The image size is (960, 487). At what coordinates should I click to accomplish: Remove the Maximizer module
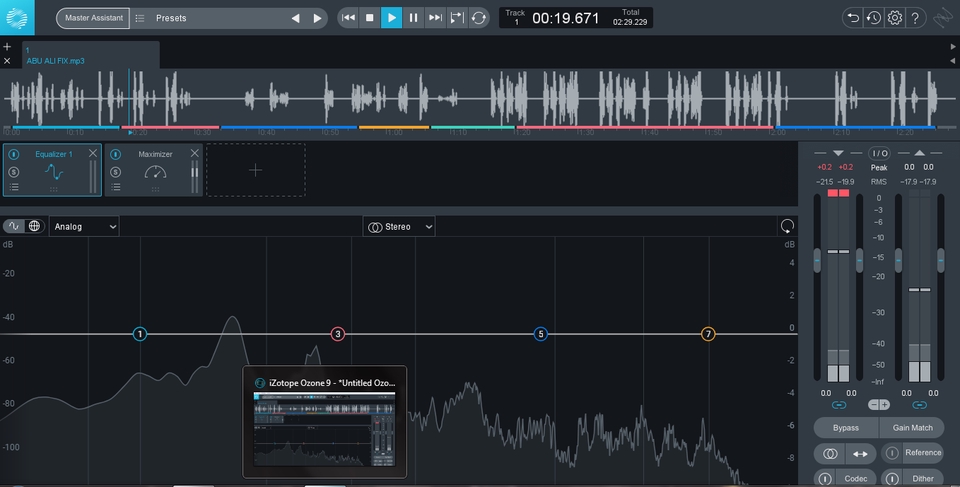pyautogui.click(x=194, y=153)
